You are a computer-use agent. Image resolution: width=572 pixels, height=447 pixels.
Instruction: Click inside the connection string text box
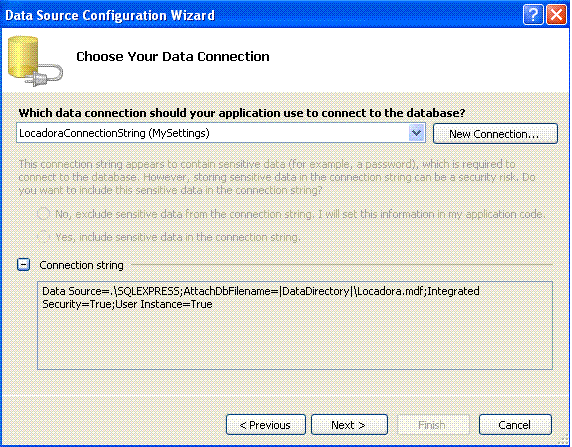pyautogui.click(x=295, y=325)
